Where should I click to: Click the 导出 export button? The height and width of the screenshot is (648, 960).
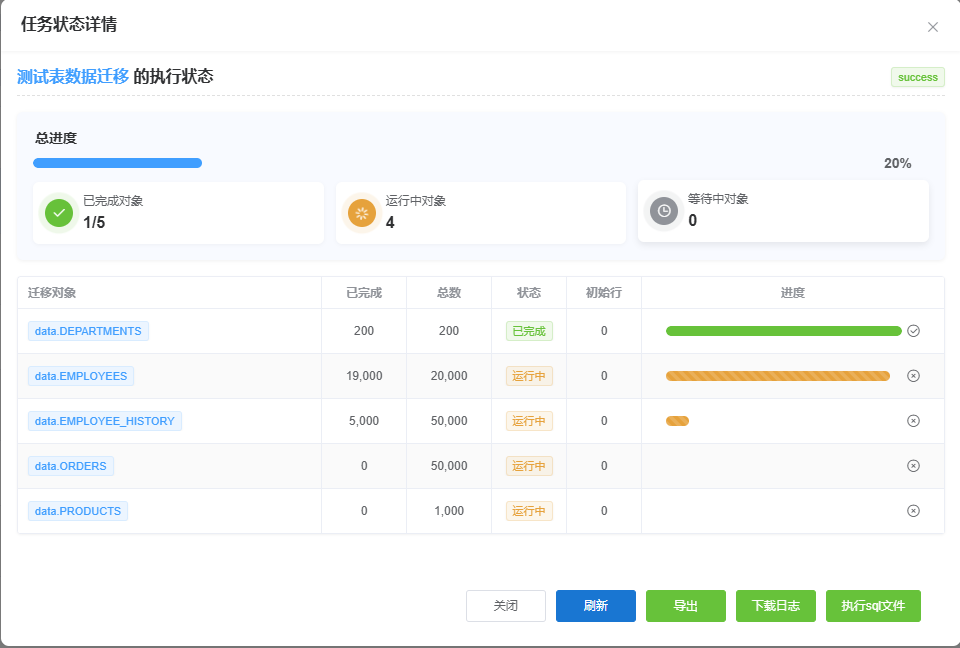point(686,606)
